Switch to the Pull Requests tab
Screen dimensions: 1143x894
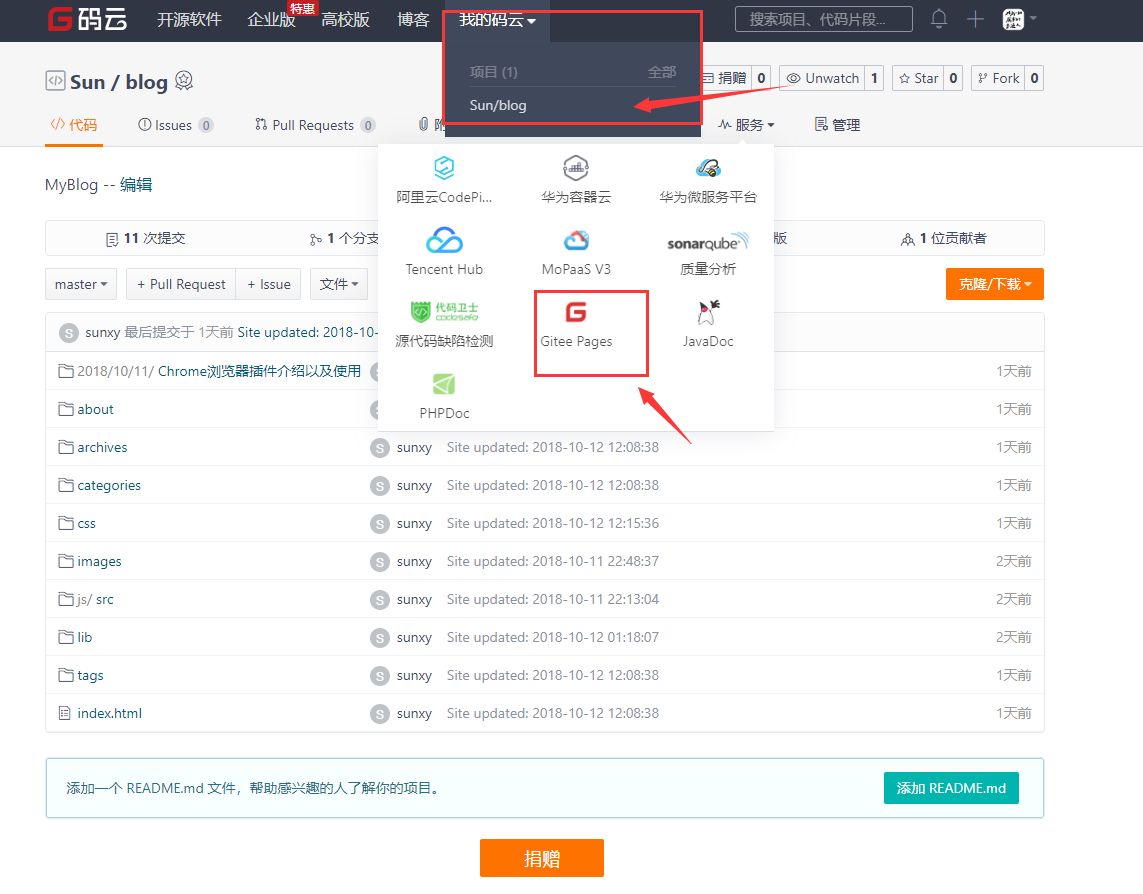pos(315,125)
